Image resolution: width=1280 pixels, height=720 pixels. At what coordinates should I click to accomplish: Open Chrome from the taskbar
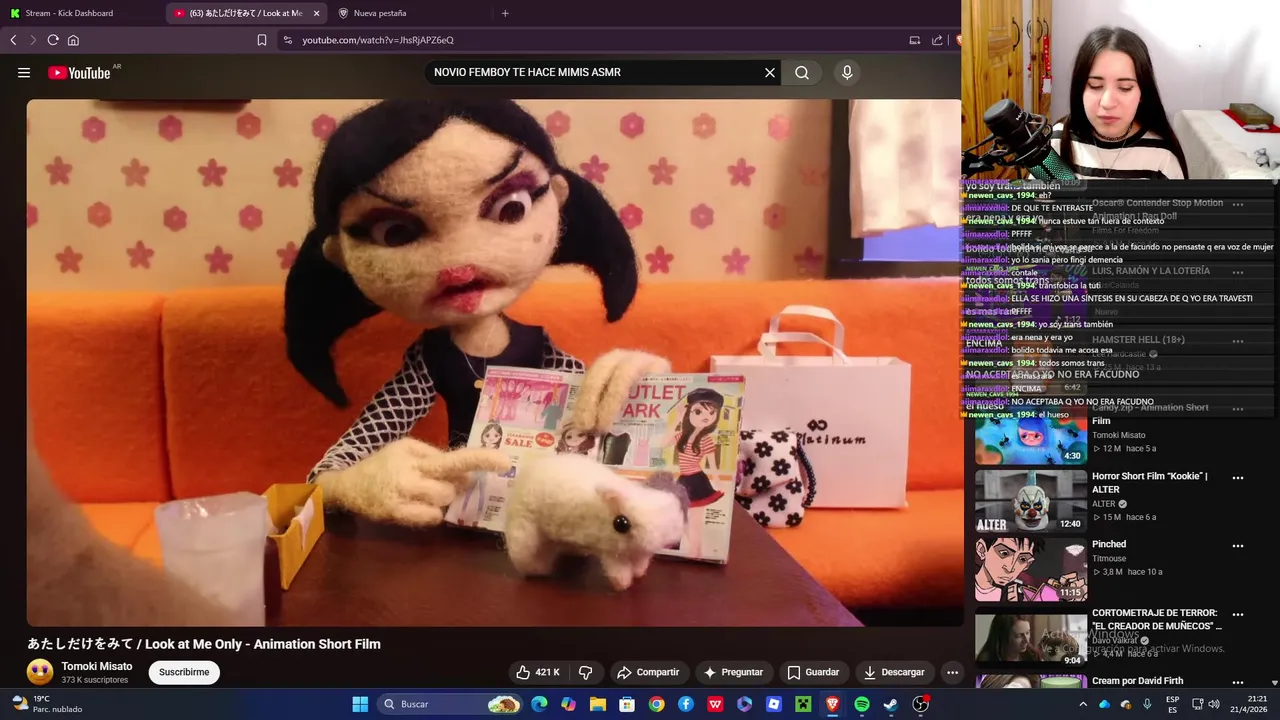coord(656,704)
